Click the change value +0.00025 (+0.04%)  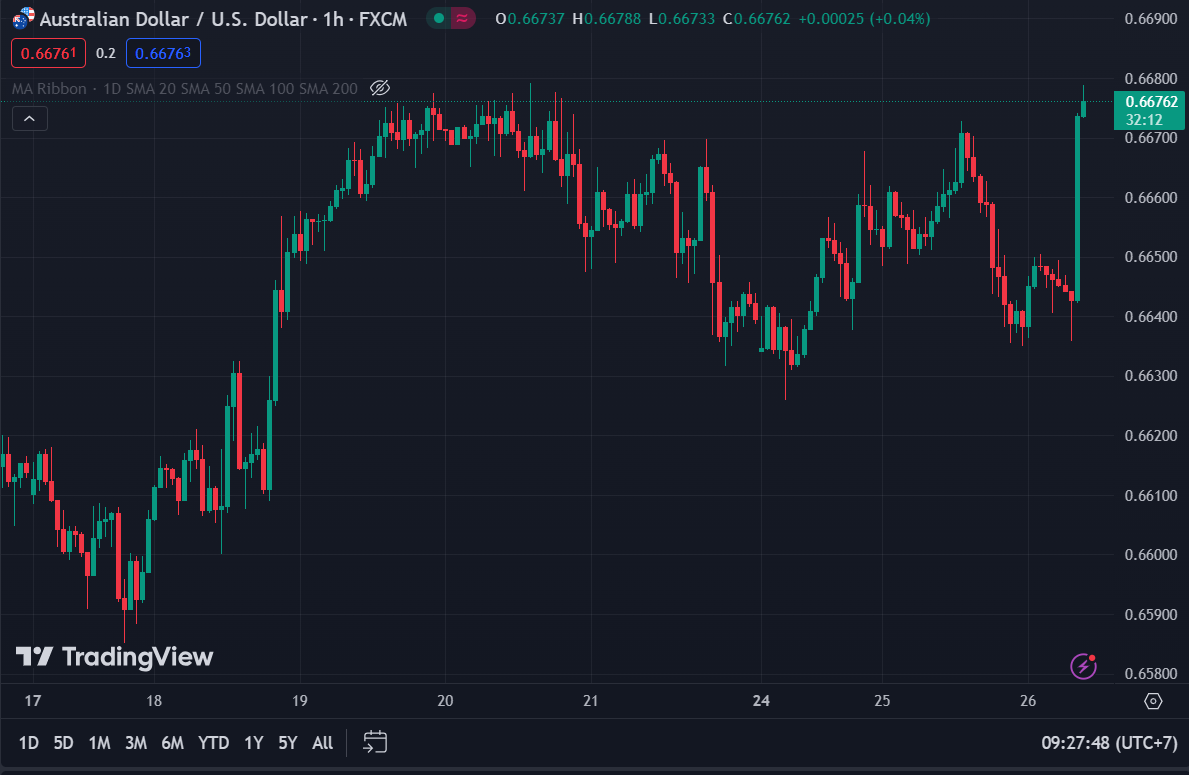[864, 18]
